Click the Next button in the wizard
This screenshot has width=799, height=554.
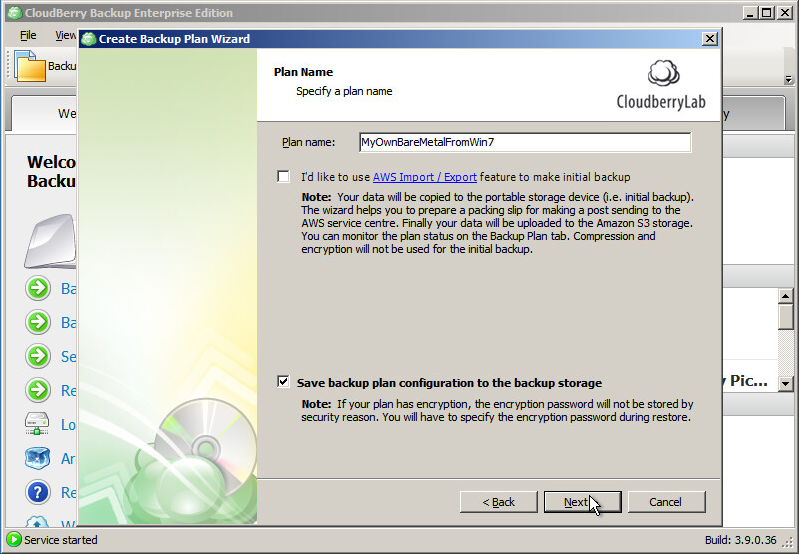(x=582, y=502)
